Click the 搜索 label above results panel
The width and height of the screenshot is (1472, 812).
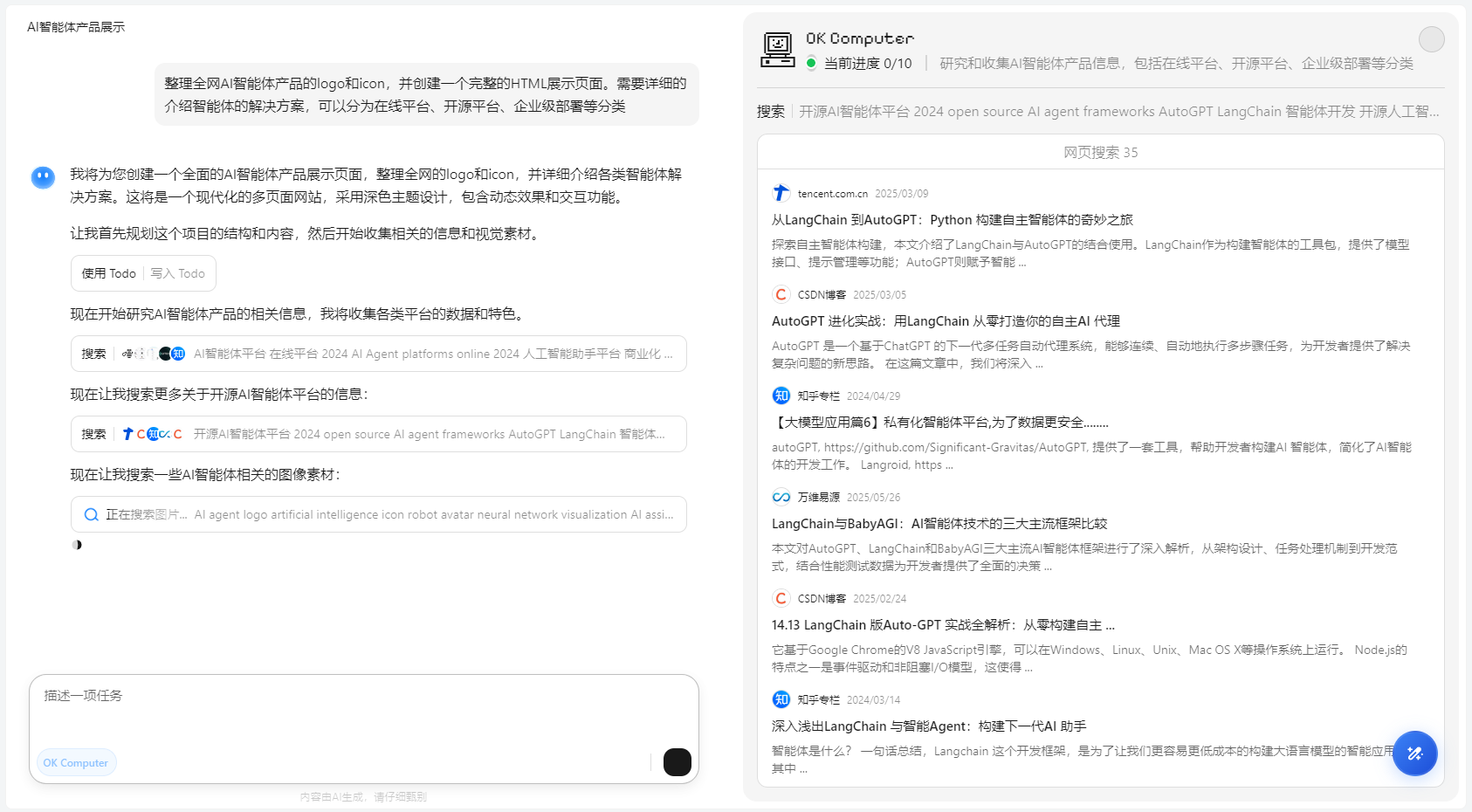tap(770, 112)
